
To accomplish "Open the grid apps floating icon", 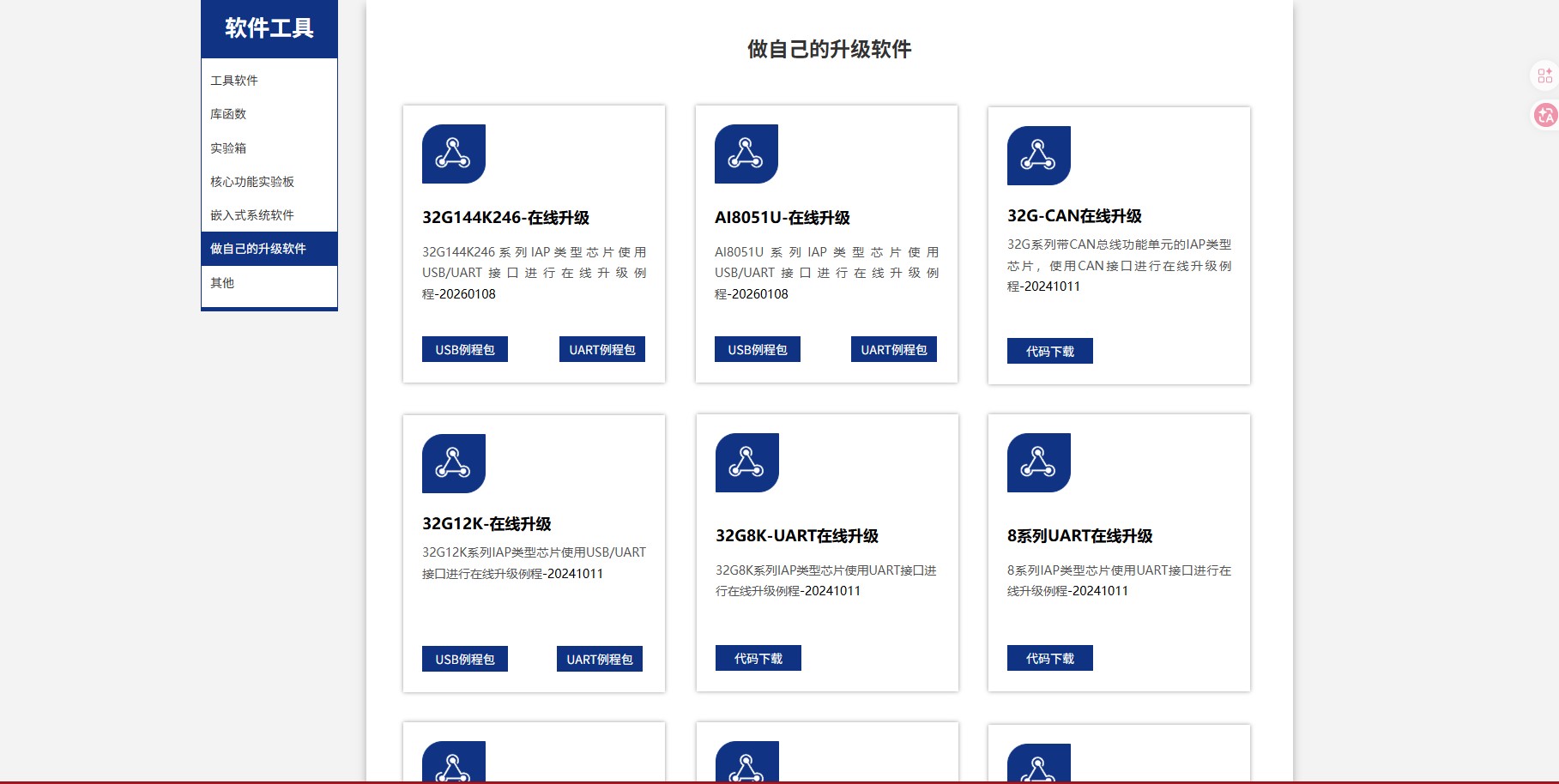I will click(1544, 75).
